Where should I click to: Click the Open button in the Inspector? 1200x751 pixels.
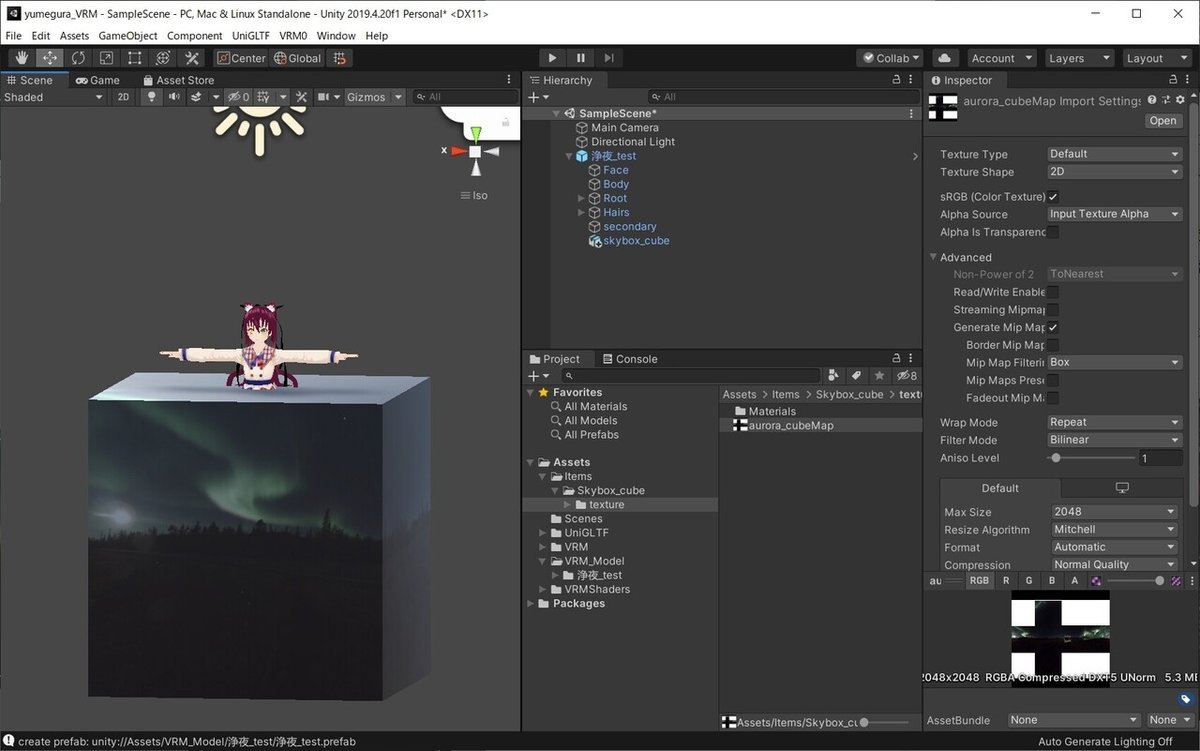coord(1162,120)
